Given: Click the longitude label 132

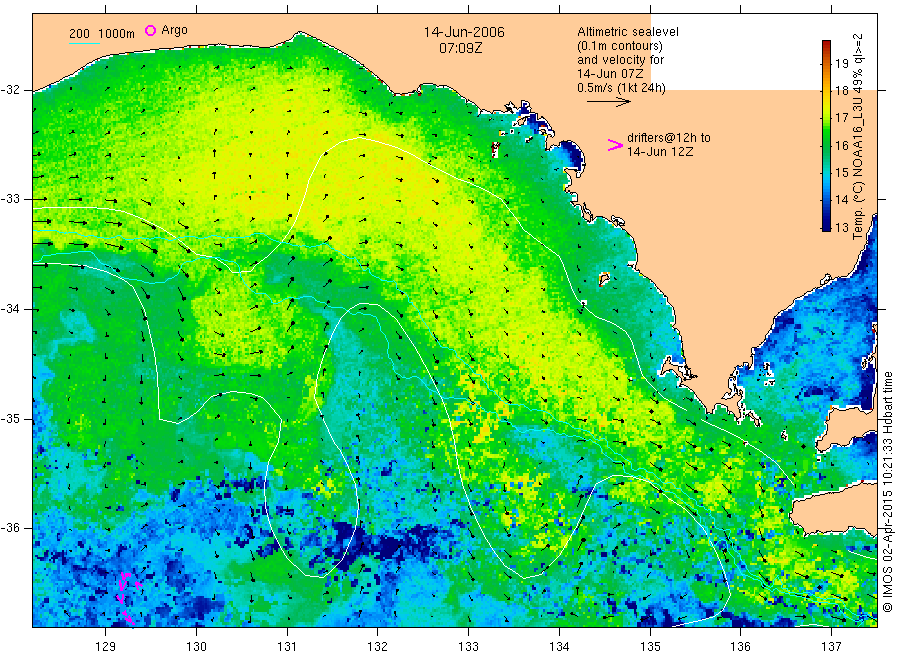Looking at the screenshot, I should coord(378,647).
